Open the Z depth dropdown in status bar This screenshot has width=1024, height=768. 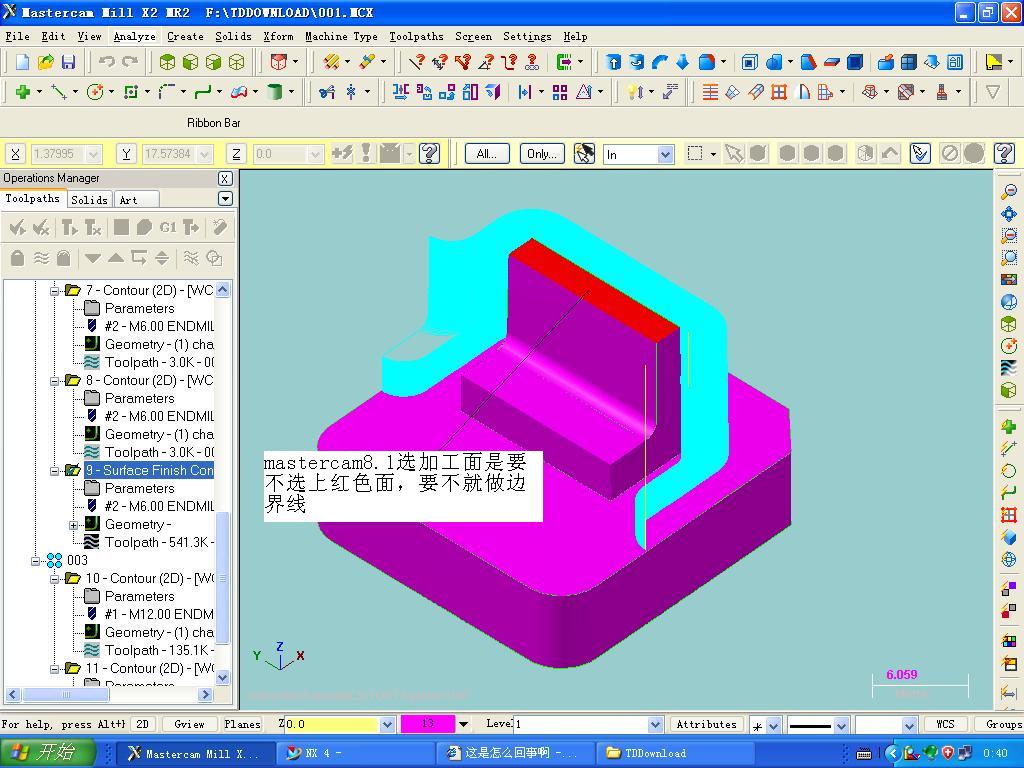click(x=387, y=724)
